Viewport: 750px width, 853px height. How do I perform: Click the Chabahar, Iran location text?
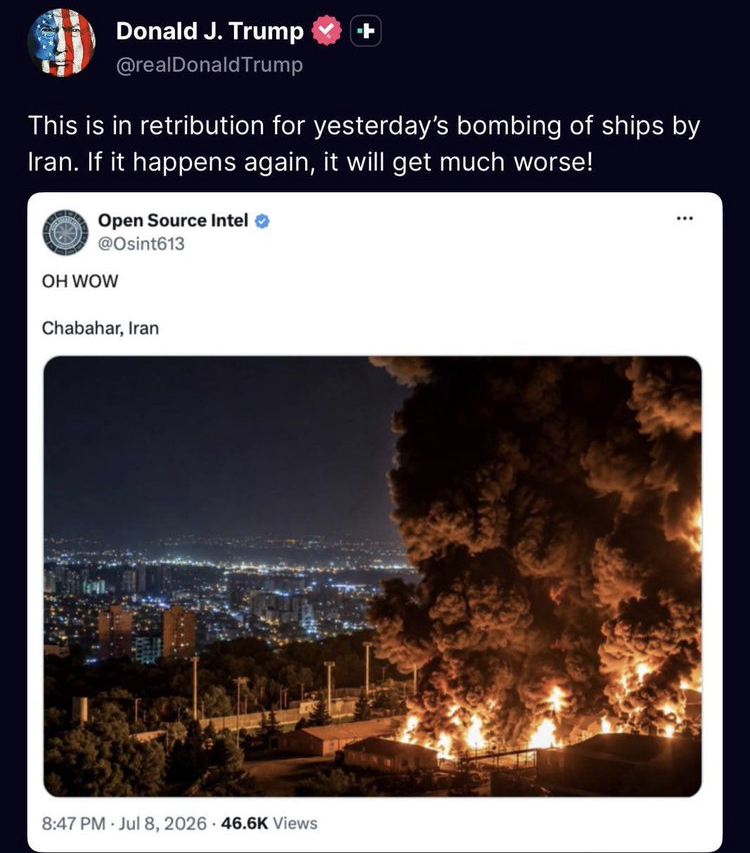pos(100,328)
